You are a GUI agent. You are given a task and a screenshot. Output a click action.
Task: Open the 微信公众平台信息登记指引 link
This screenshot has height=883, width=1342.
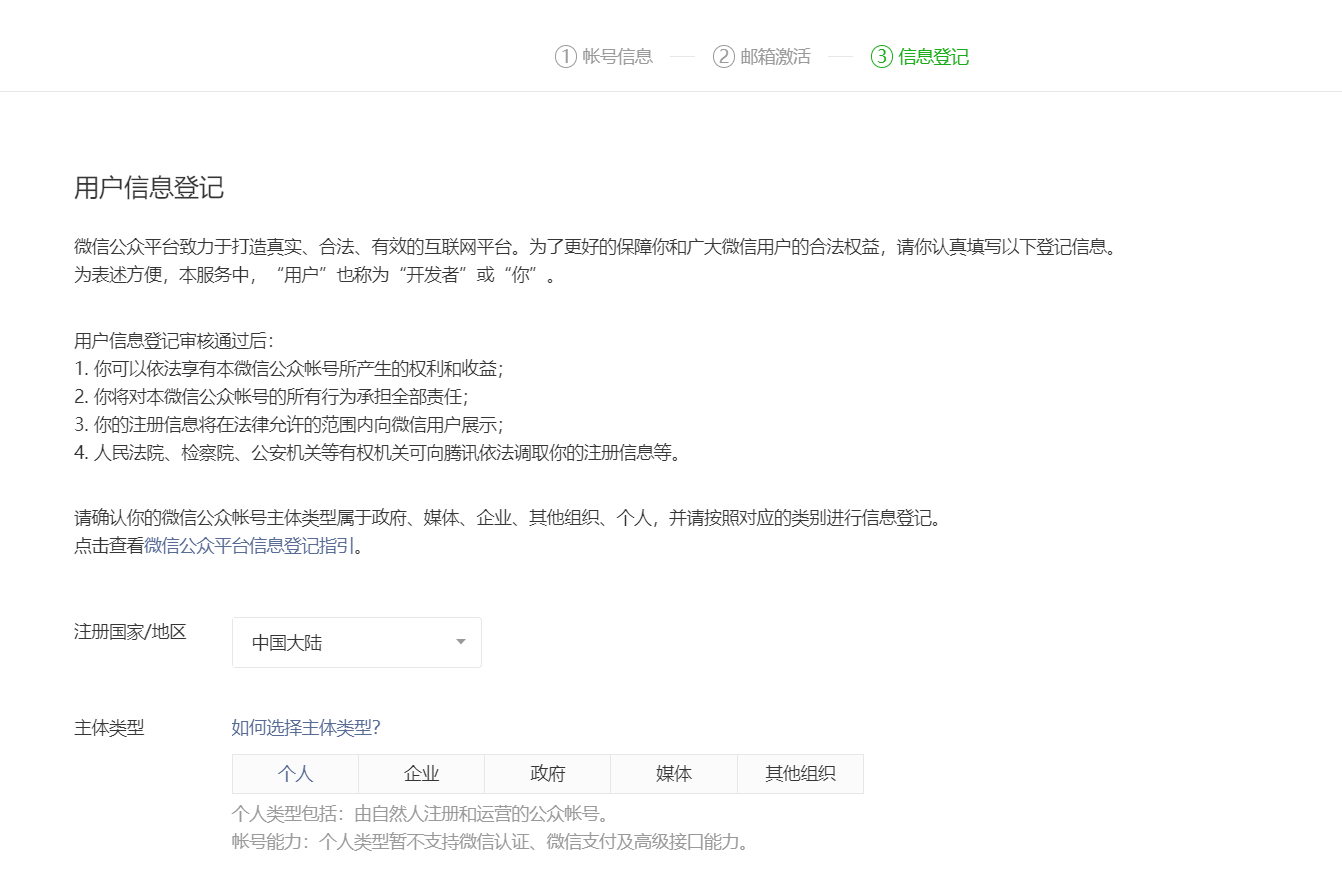249,546
